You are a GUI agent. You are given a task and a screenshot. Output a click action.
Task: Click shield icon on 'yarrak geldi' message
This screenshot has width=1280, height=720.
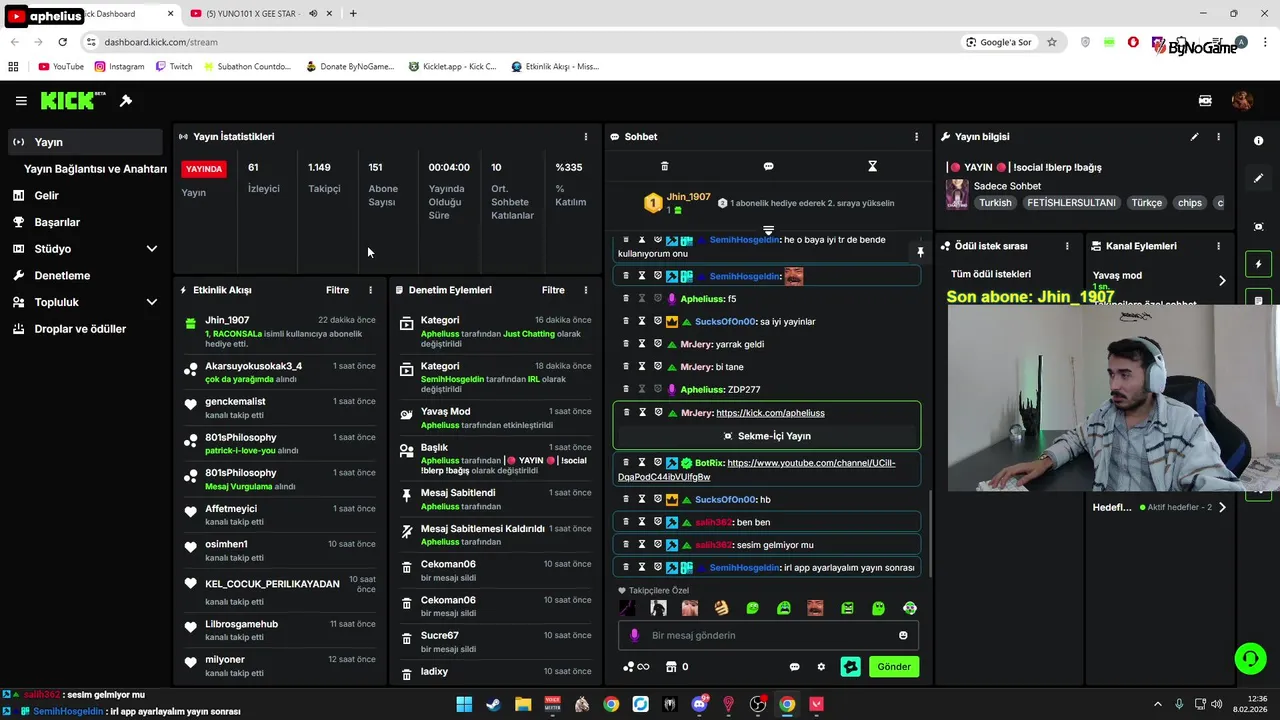coord(658,344)
